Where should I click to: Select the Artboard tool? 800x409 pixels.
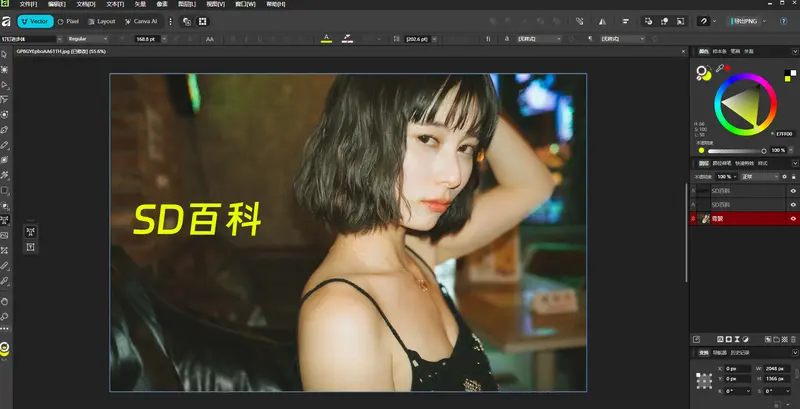pyautogui.click(x=5, y=69)
